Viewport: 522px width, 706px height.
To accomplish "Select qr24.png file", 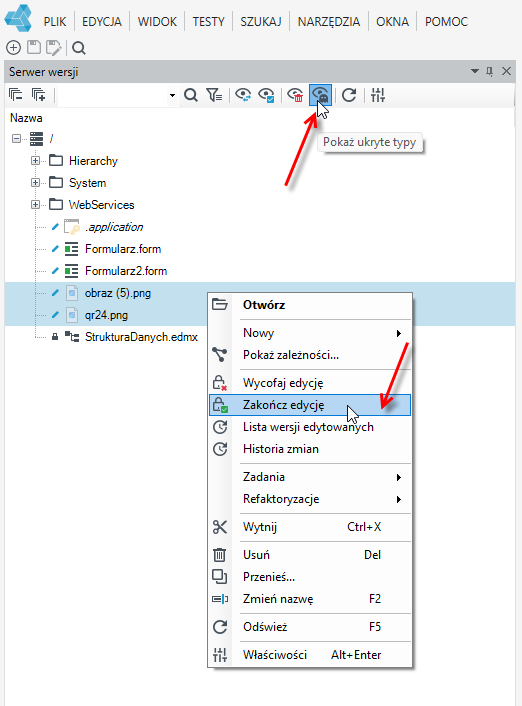I will (106, 315).
